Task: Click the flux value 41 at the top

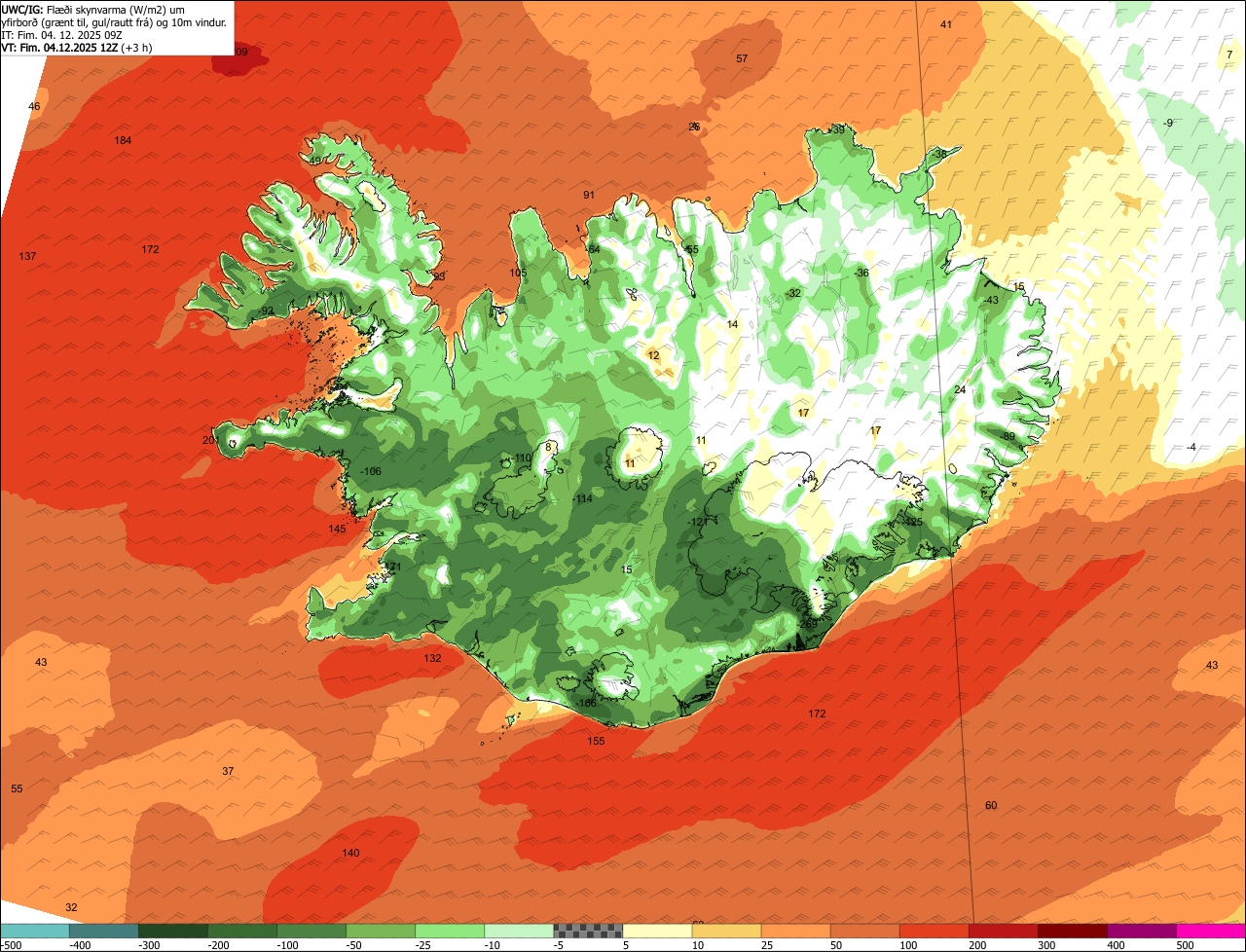Action: [946, 24]
